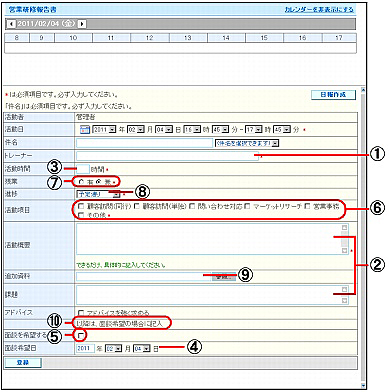Open the start minute dropdown
Image resolution: width=389 pixels, height=392 pixels.
[220, 129]
